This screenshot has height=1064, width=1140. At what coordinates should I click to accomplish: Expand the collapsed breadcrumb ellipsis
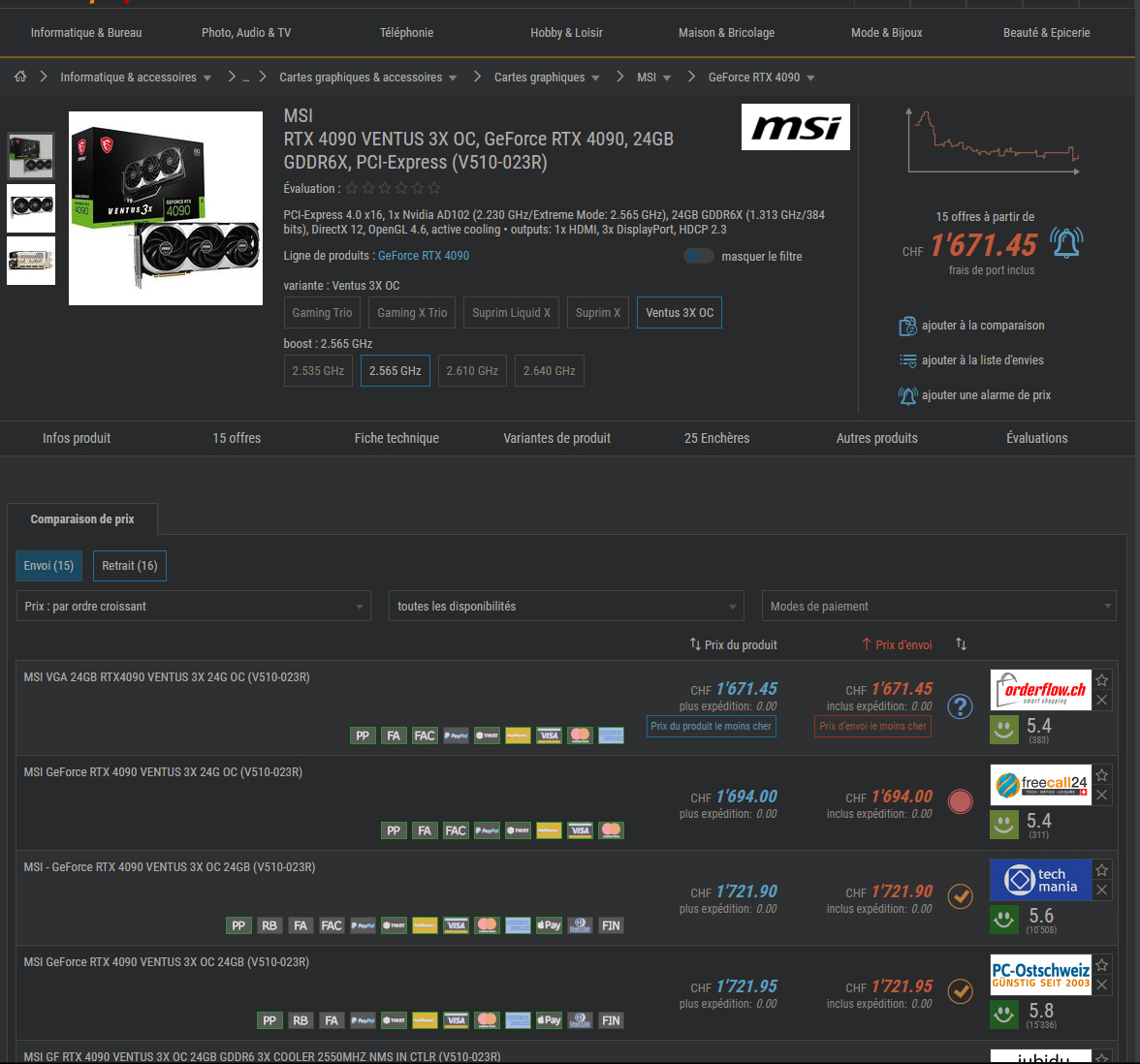click(x=246, y=78)
